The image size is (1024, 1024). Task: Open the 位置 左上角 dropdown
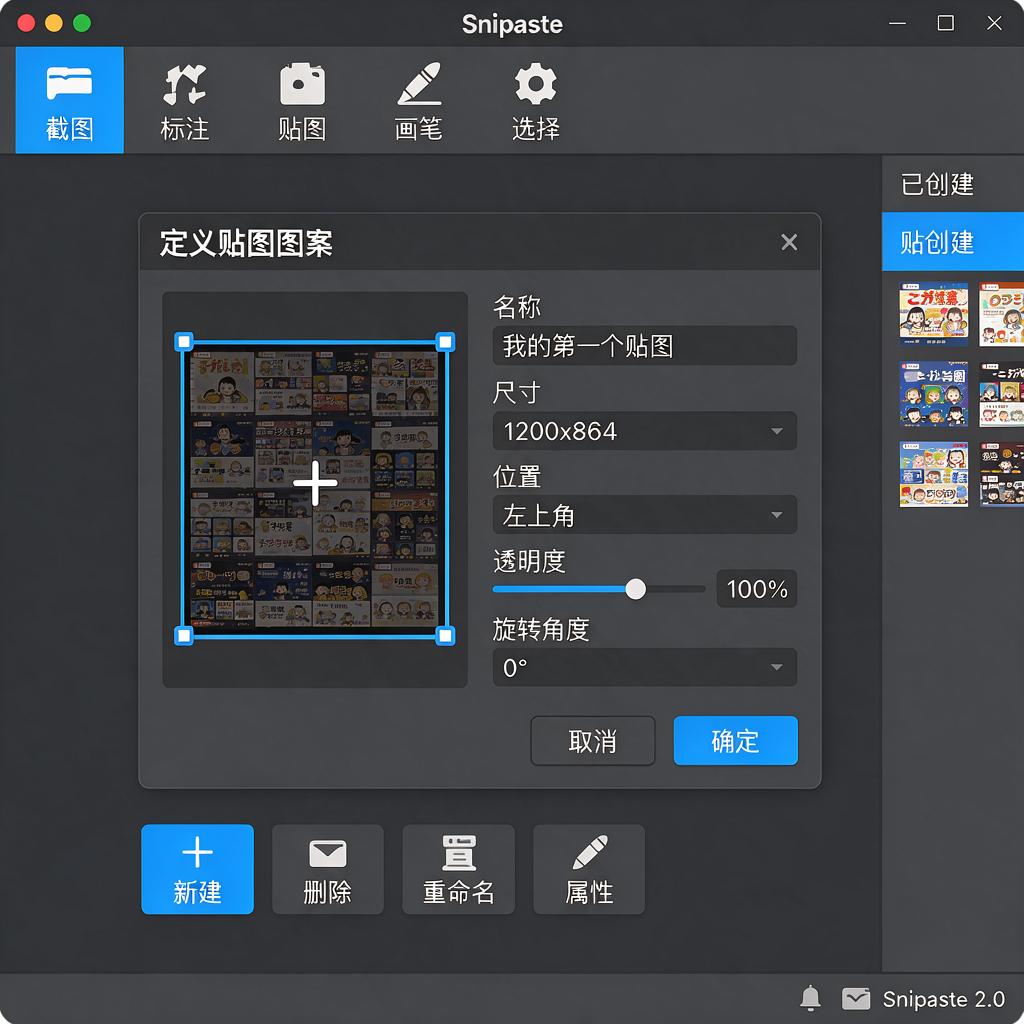pos(645,515)
